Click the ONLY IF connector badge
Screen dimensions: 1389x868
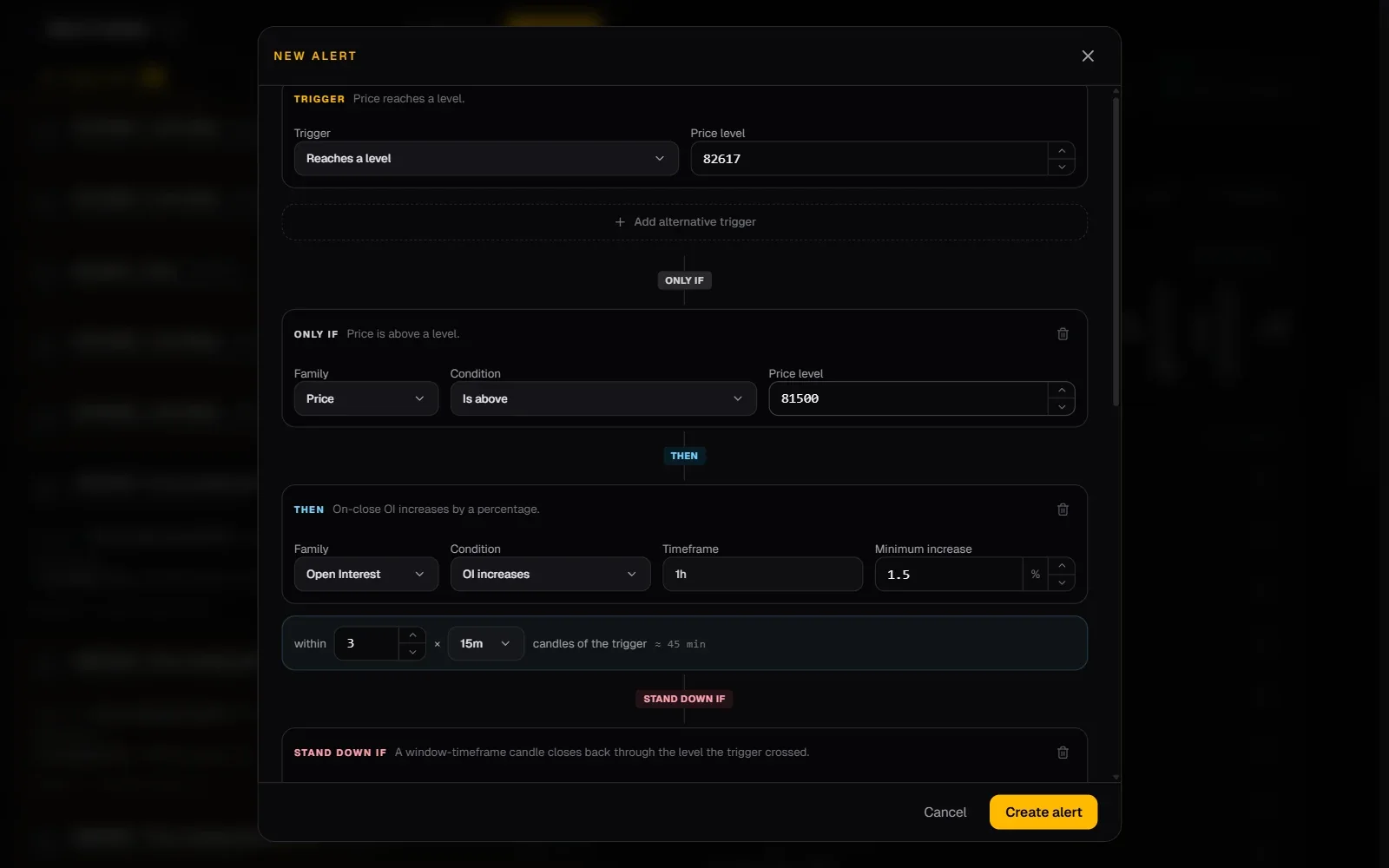(x=684, y=280)
